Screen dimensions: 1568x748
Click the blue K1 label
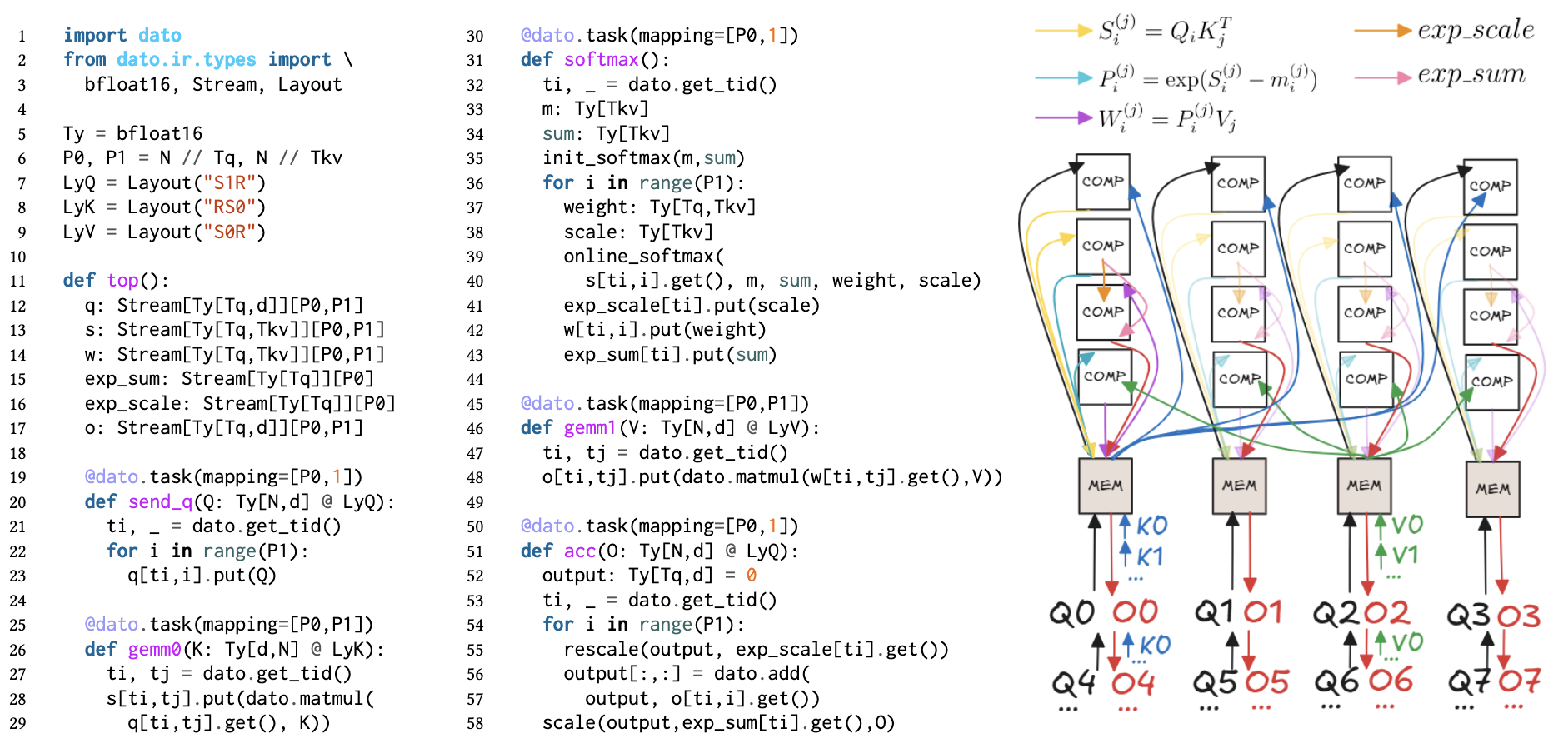coord(1150,556)
